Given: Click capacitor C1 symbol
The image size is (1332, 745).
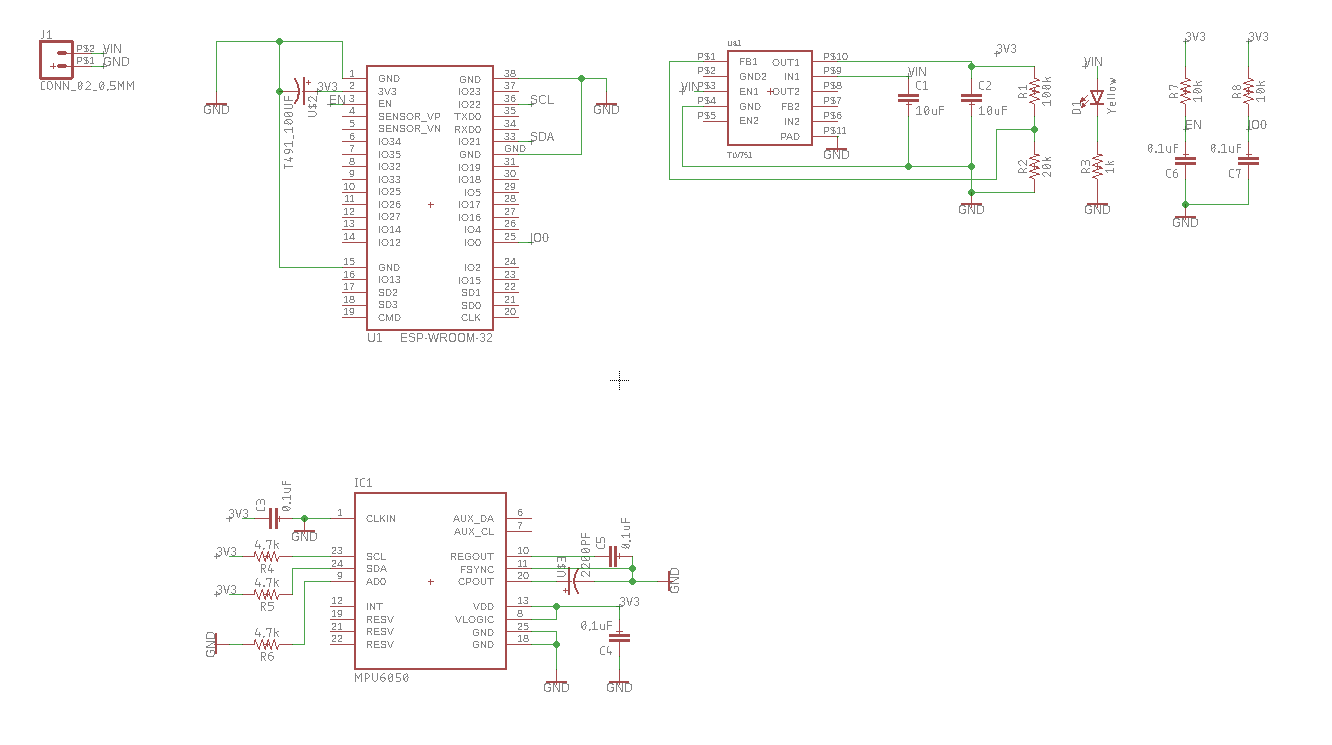Looking at the screenshot, I should click(x=908, y=98).
